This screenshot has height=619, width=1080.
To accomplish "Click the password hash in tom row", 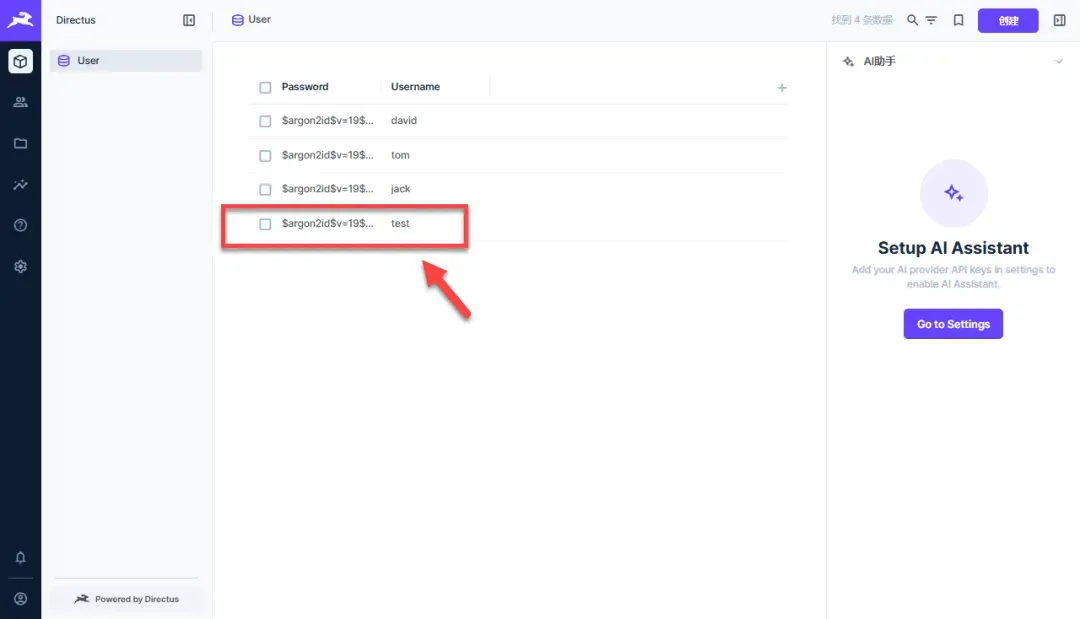I will pos(327,155).
